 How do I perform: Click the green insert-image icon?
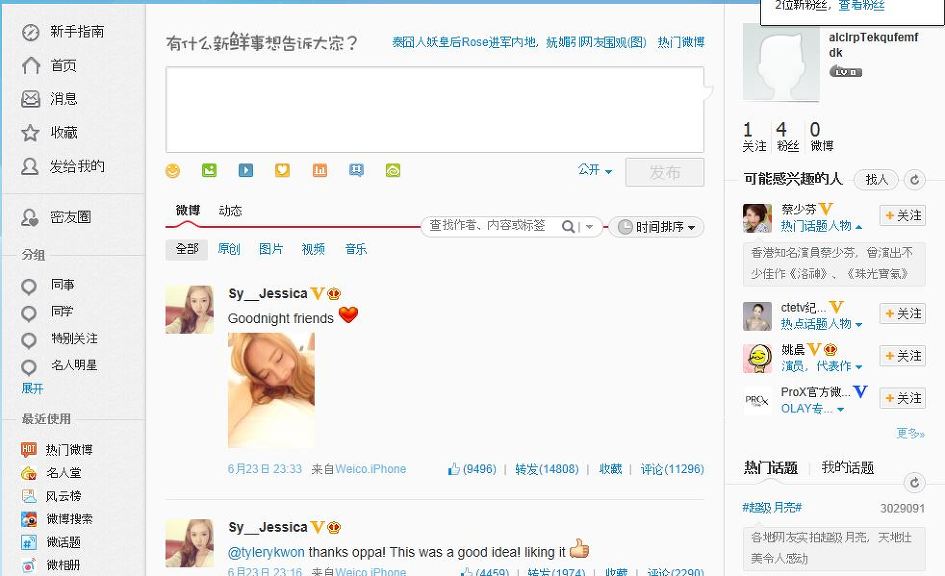tap(209, 171)
